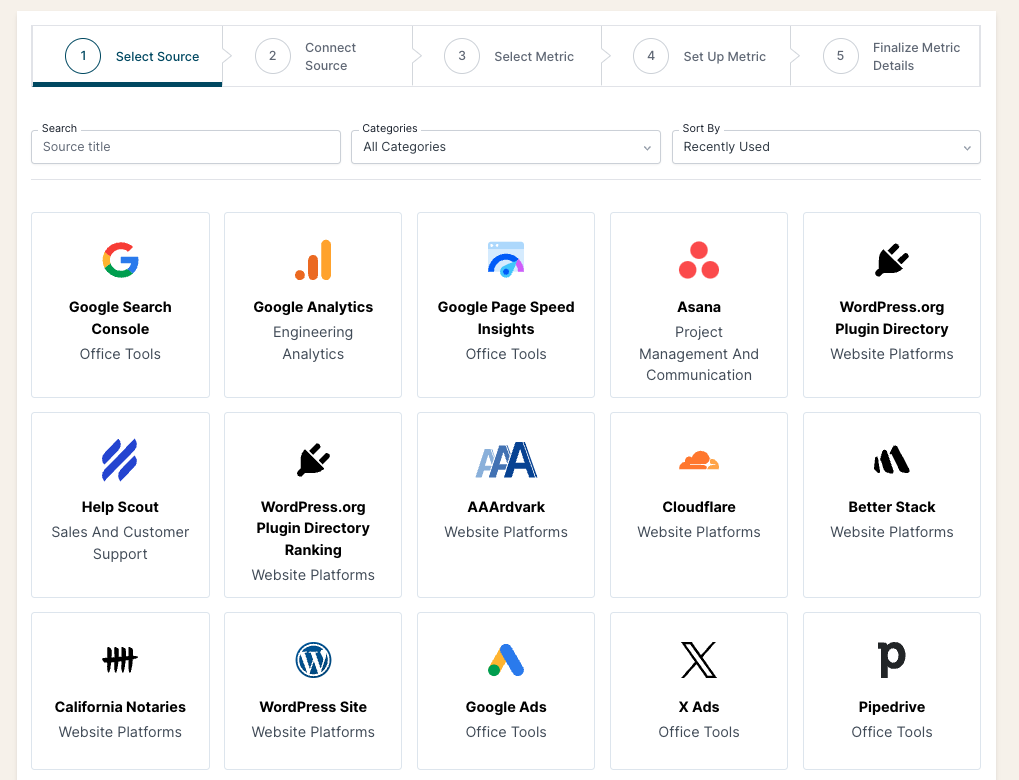Click the X Ads source icon
Viewport: 1019px width, 780px height.
[x=698, y=660]
